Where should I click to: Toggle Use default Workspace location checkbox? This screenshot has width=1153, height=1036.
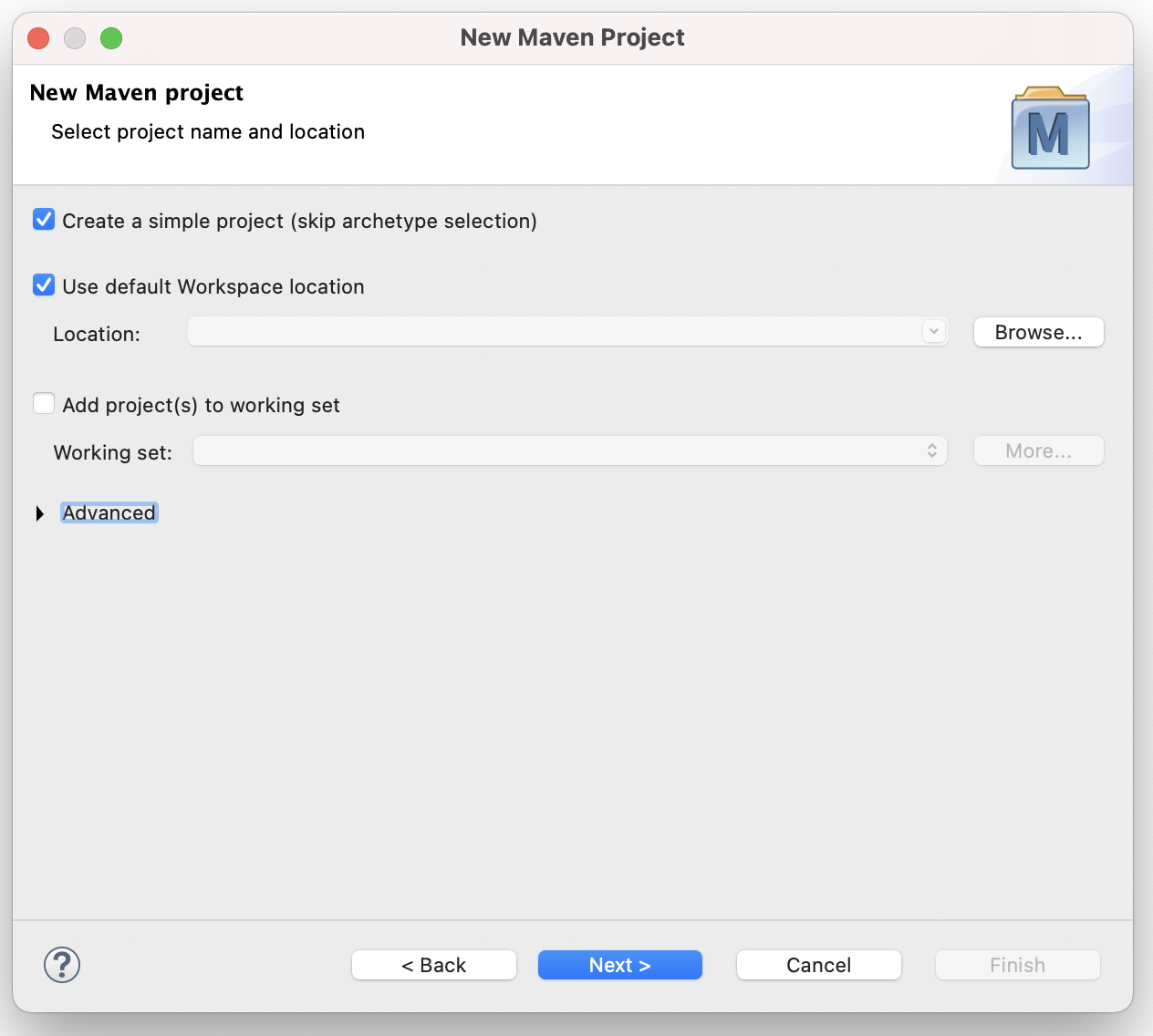tap(44, 285)
